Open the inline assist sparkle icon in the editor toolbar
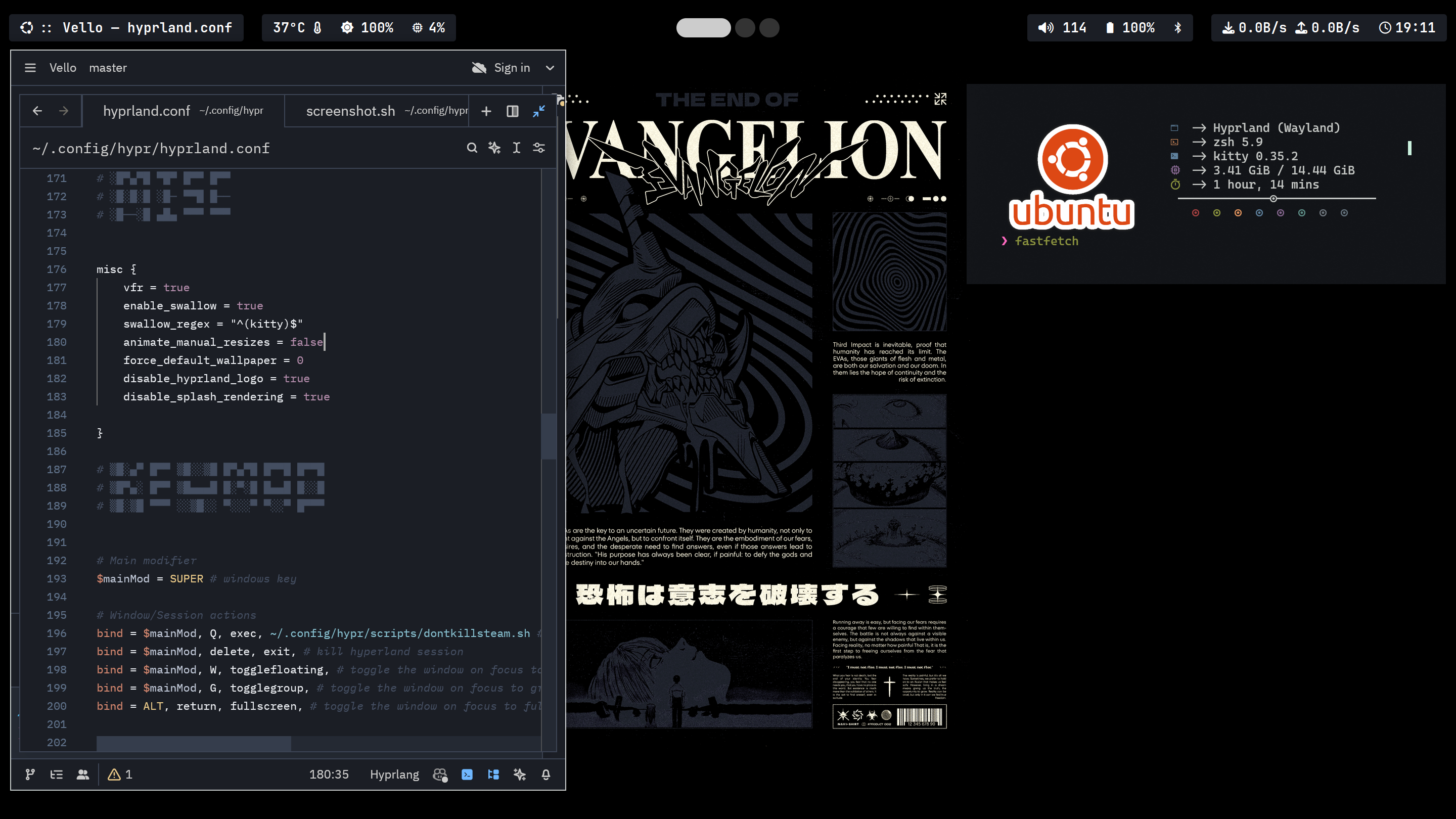The image size is (1456, 819). coord(494,148)
